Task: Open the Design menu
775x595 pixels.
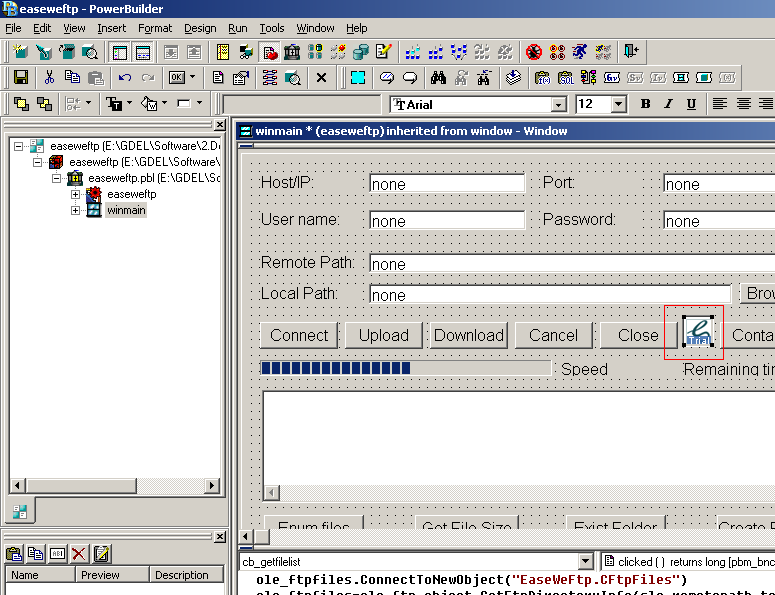Action: pyautogui.click(x=200, y=28)
